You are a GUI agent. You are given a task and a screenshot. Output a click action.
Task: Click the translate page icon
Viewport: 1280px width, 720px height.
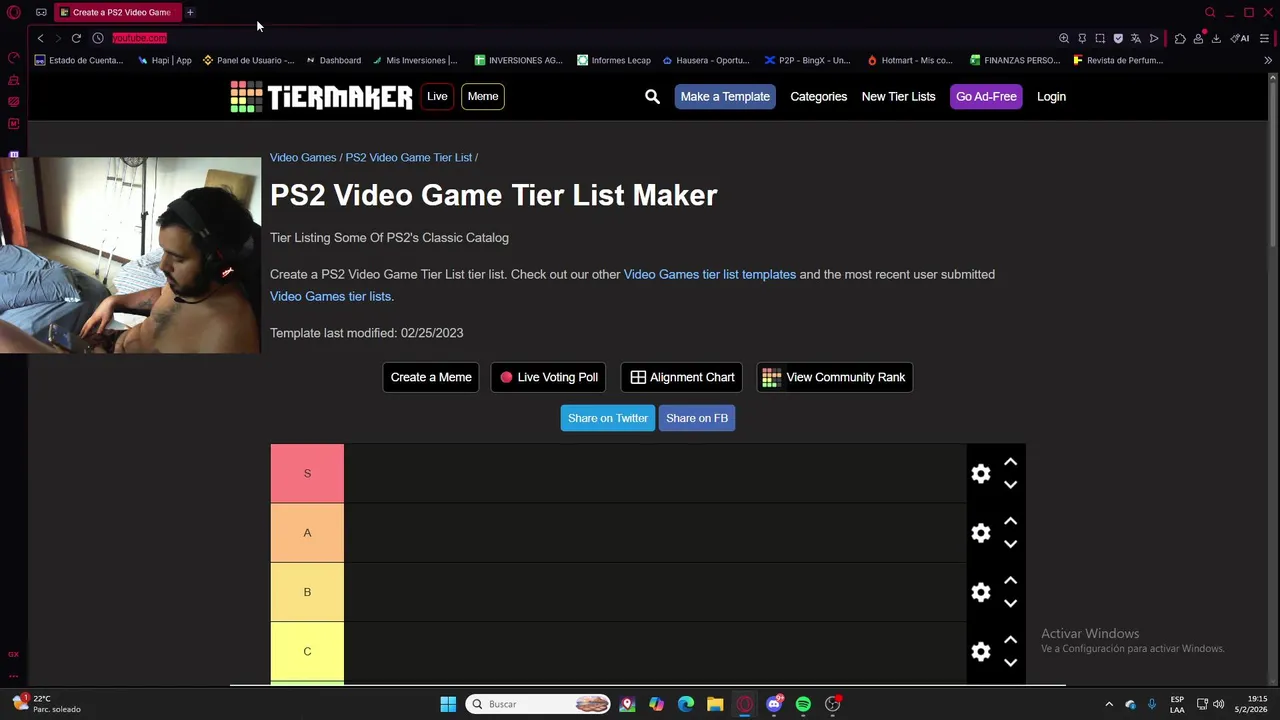[1136, 38]
